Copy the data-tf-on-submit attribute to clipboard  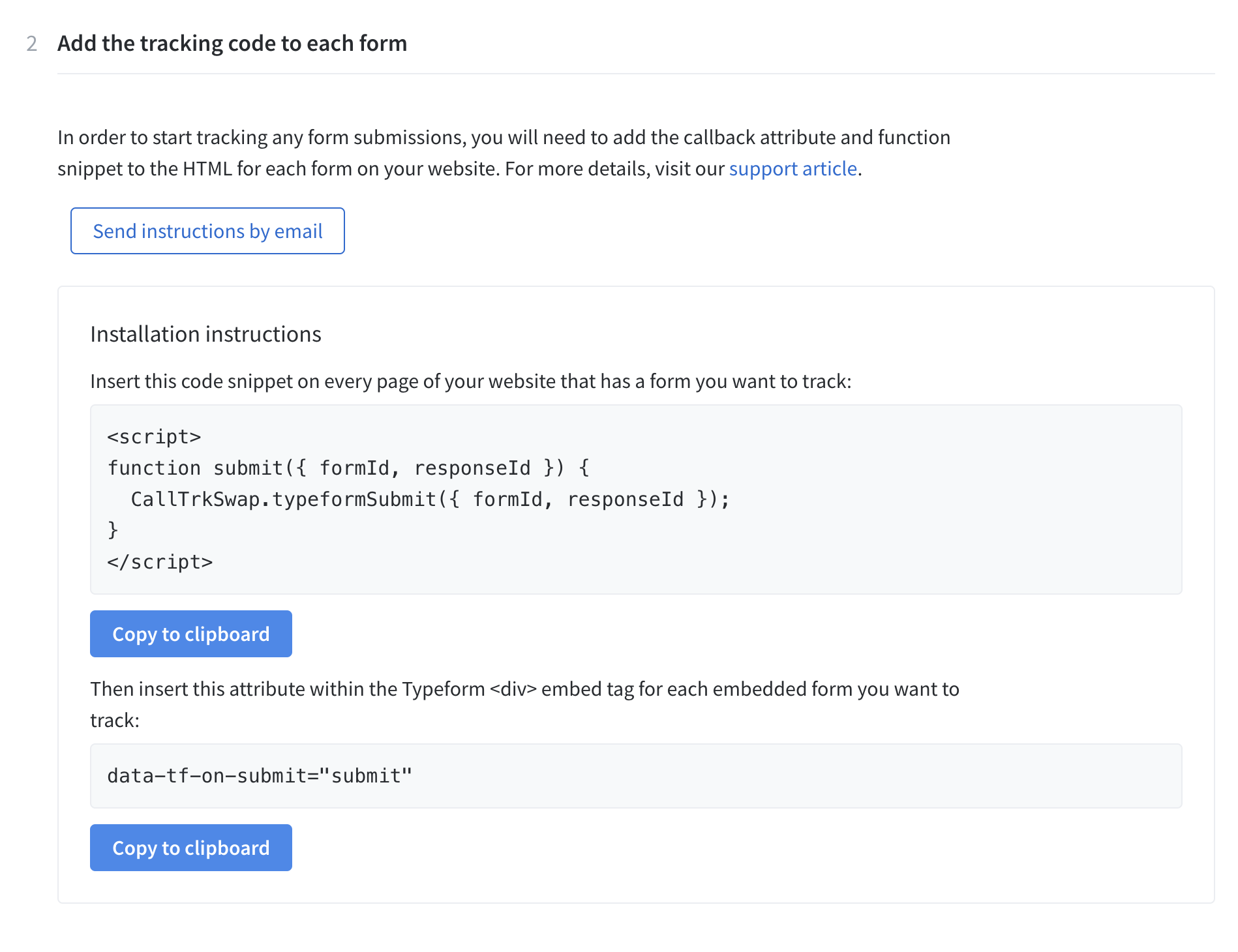coord(191,848)
